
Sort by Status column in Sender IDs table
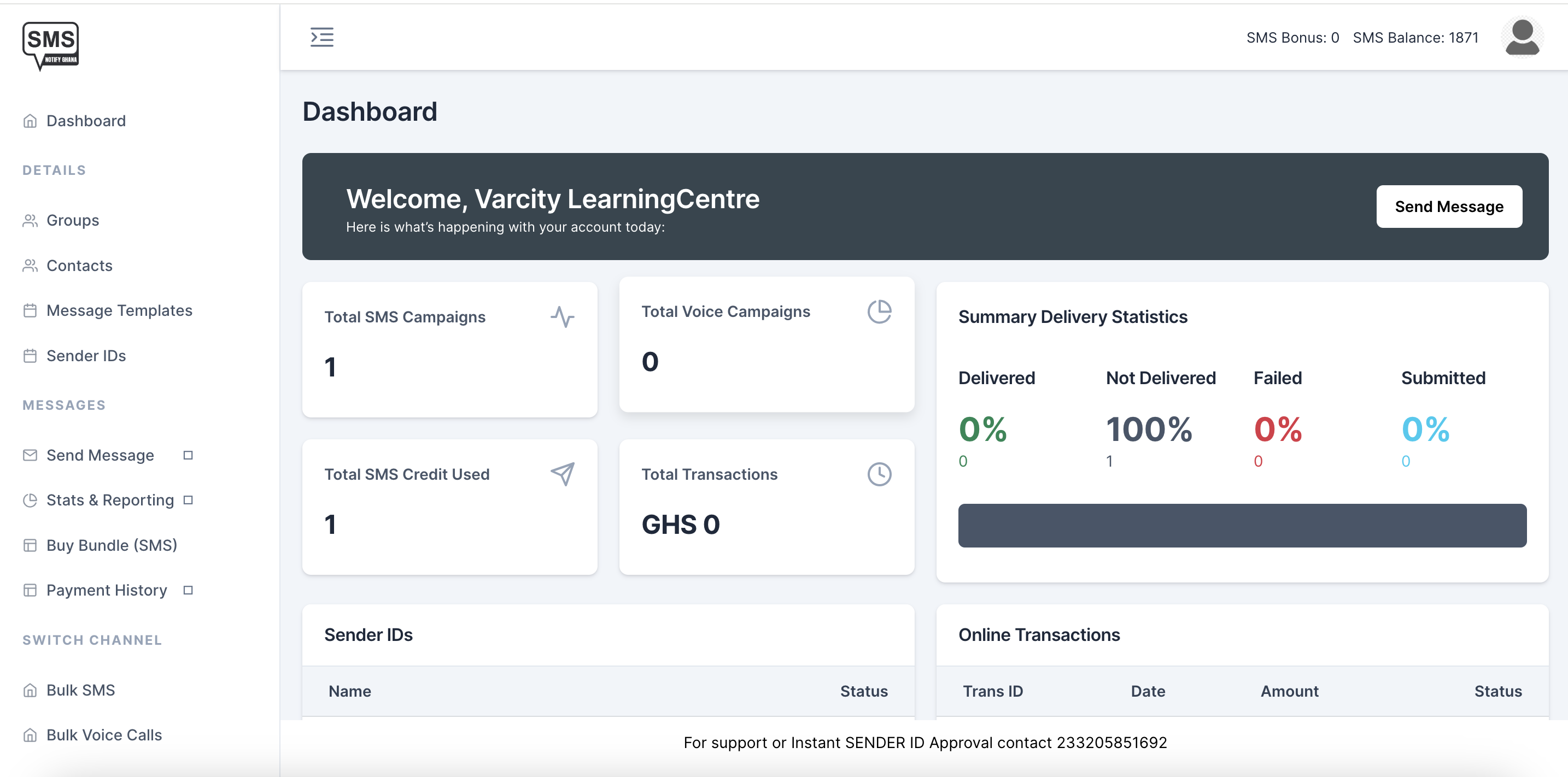point(863,691)
